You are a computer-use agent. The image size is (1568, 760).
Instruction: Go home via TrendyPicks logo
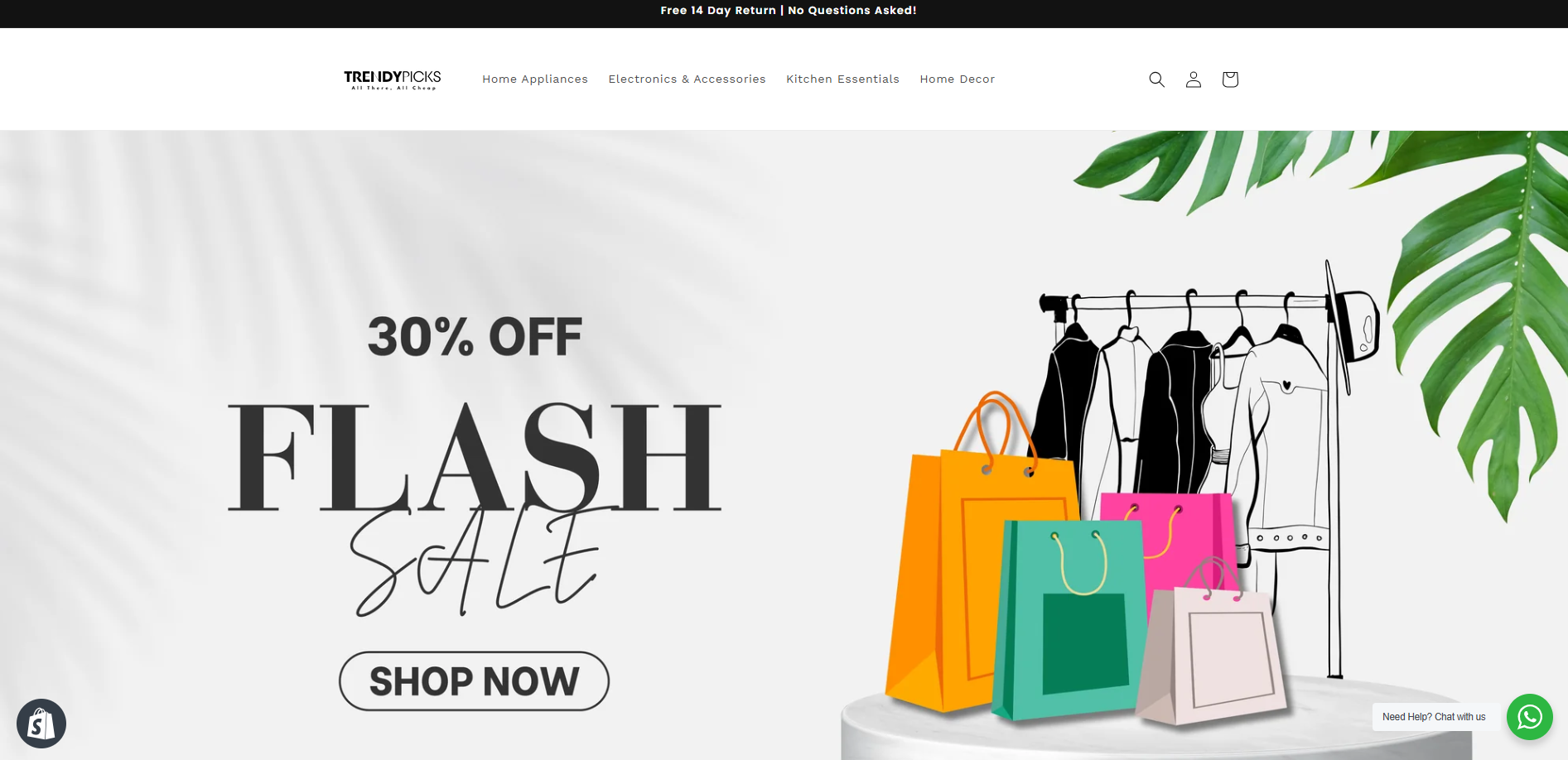393,79
